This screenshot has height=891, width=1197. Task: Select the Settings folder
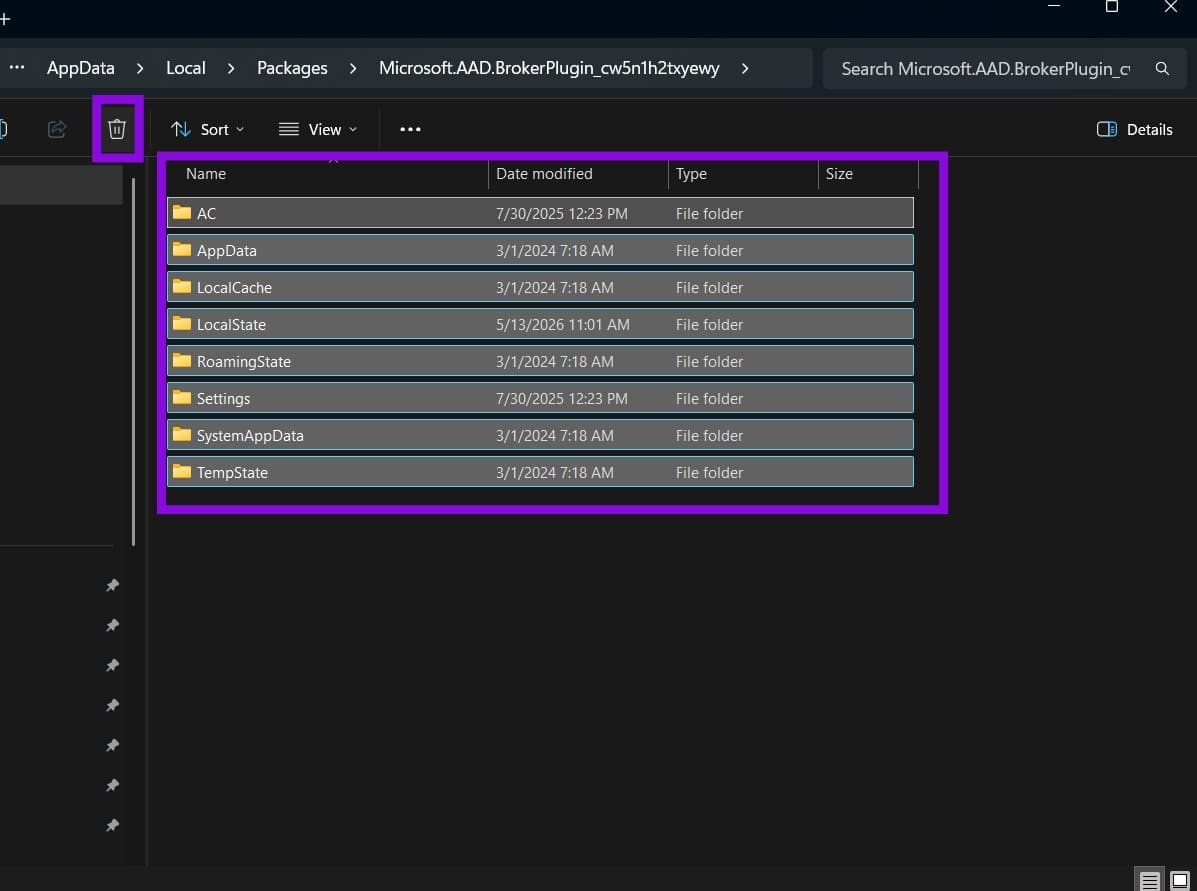click(540, 398)
